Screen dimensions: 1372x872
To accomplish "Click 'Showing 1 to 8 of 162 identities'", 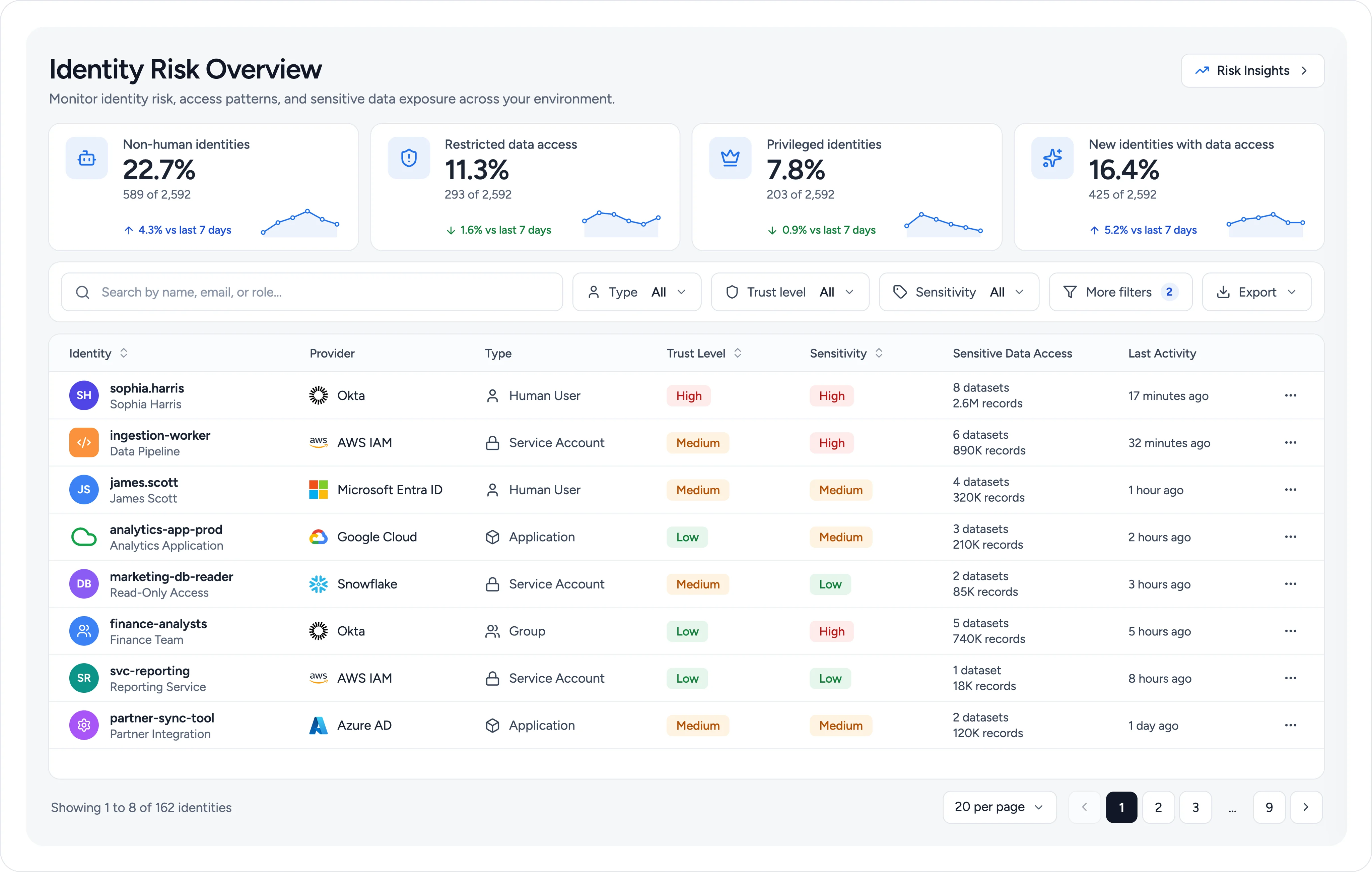I will click(141, 808).
